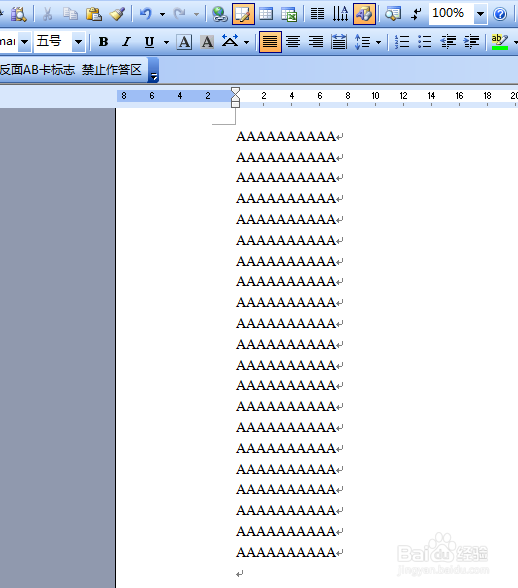The height and width of the screenshot is (588, 518).
Task: Open Word Help question mark icon
Action: 500,14
